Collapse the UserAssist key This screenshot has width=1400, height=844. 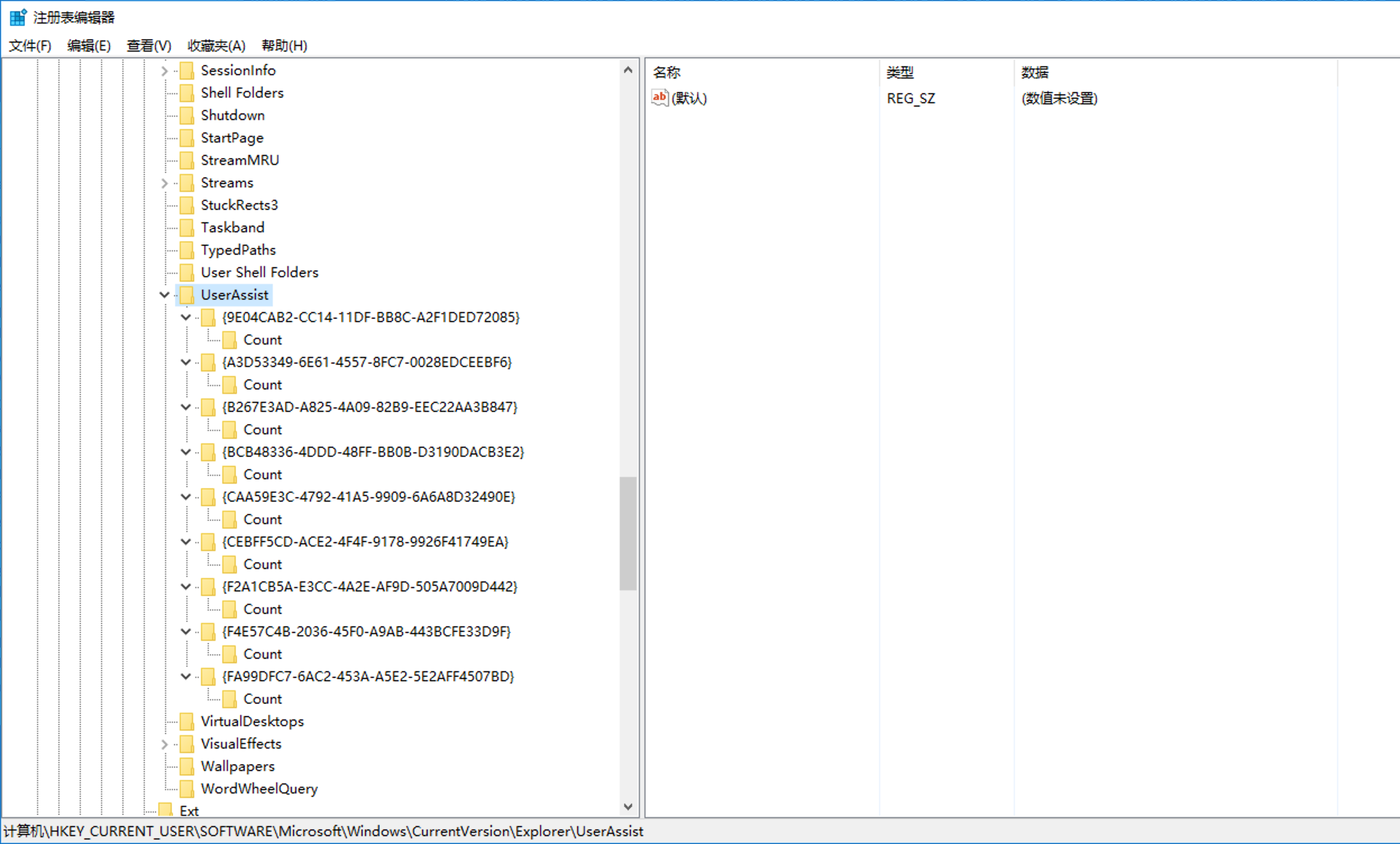[165, 295]
